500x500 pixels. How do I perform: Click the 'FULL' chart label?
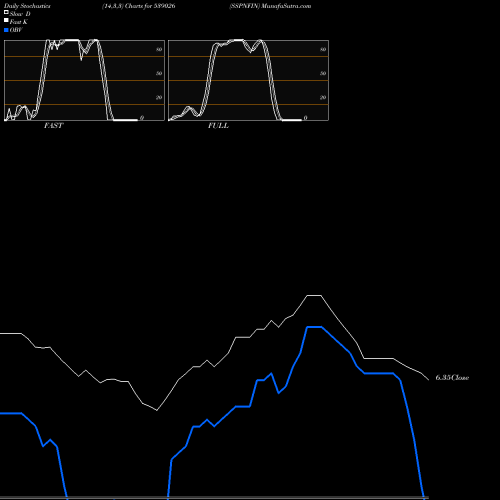click(218, 126)
